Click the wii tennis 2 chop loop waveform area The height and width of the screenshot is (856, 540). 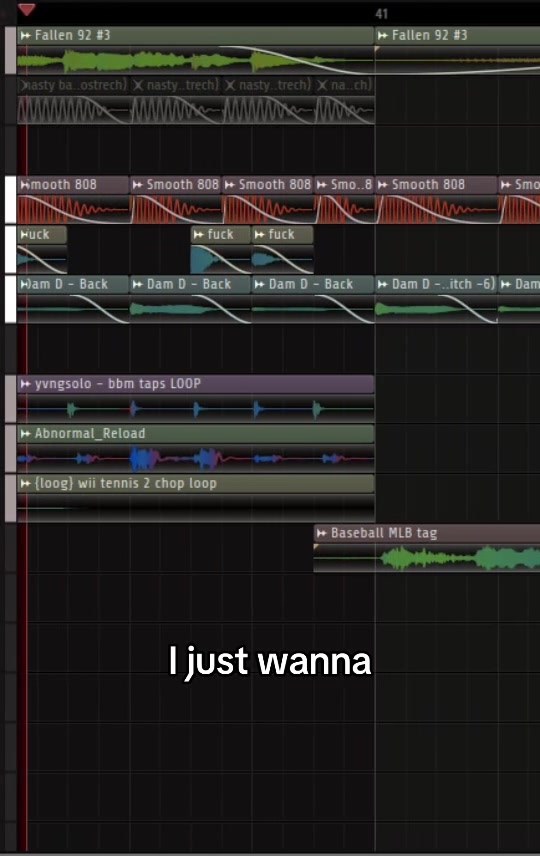pyautogui.click(x=195, y=508)
